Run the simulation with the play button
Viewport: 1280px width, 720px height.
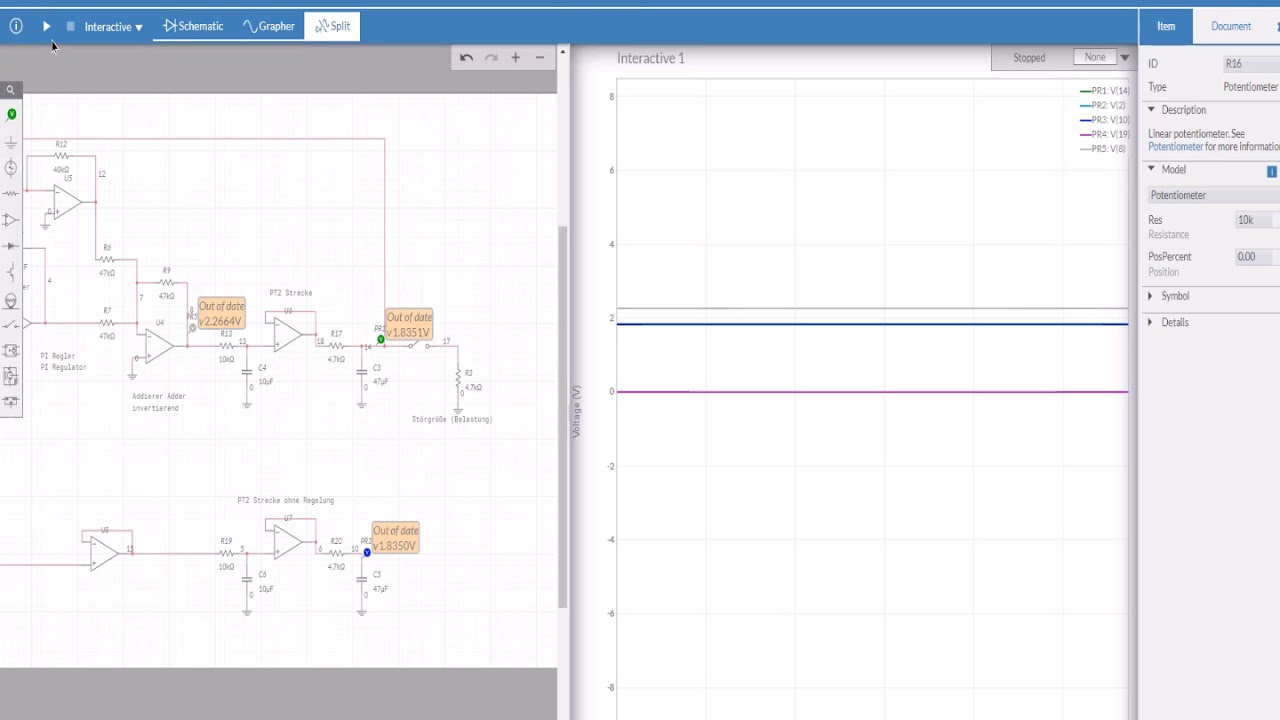click(x=46, y=26)
